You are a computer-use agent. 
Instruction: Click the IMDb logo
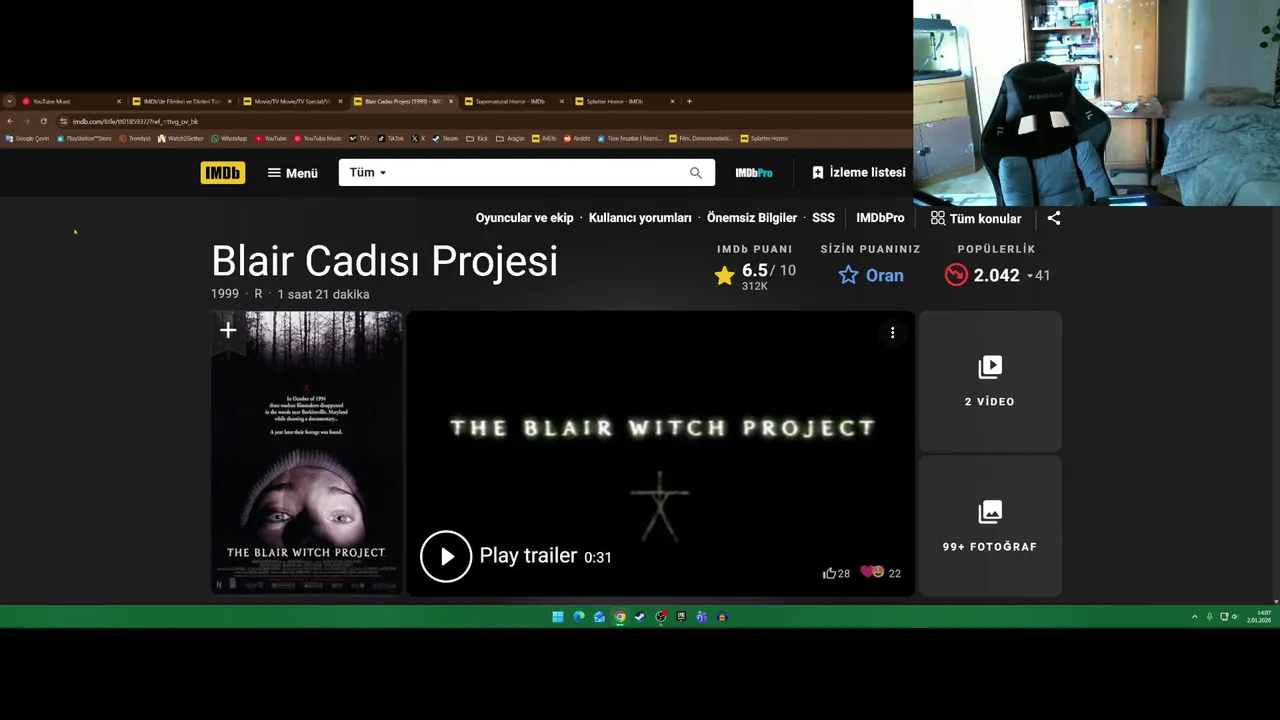[x=222, y=173]
